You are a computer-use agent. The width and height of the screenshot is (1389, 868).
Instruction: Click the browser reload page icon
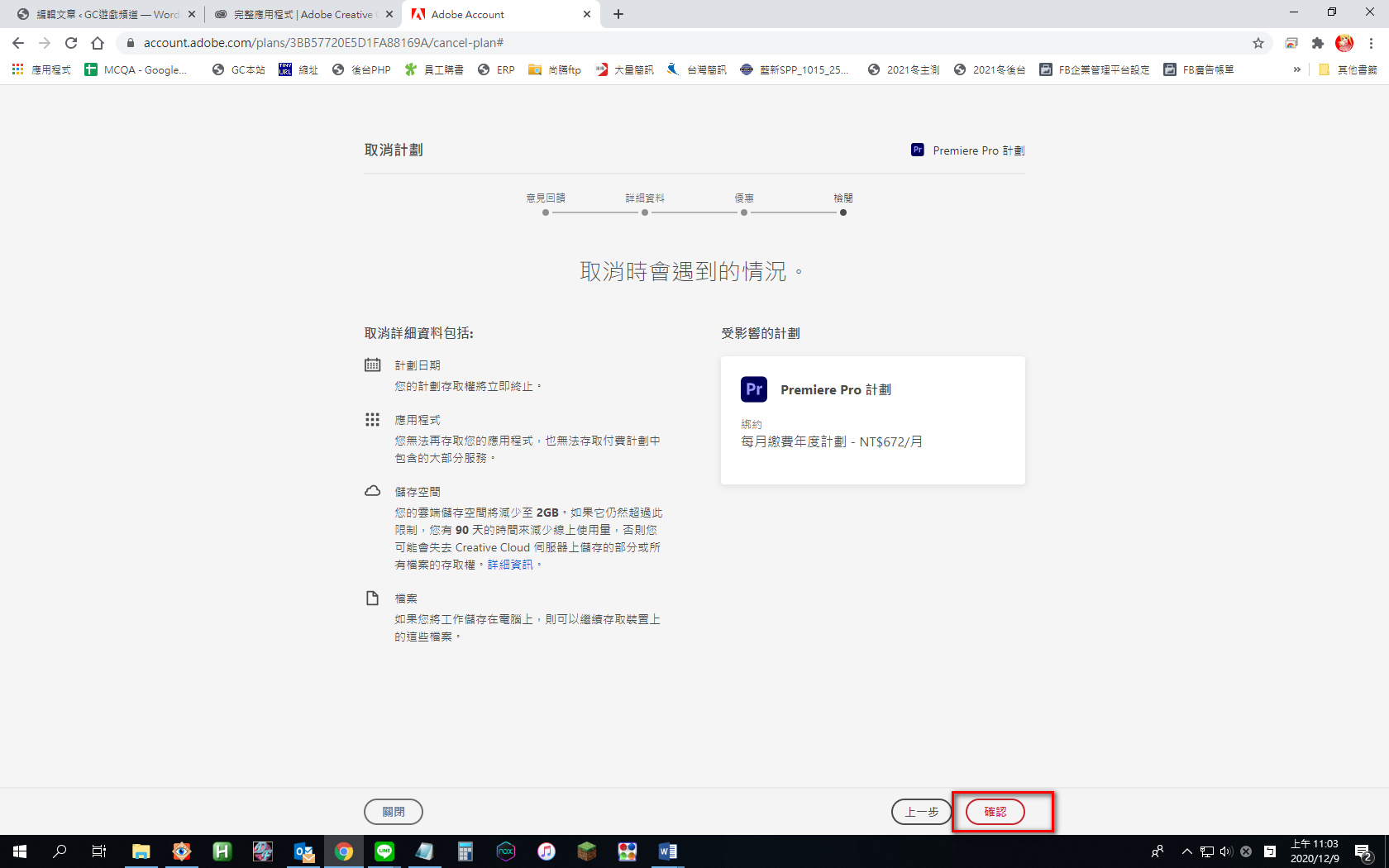click(x=71, y=43)
